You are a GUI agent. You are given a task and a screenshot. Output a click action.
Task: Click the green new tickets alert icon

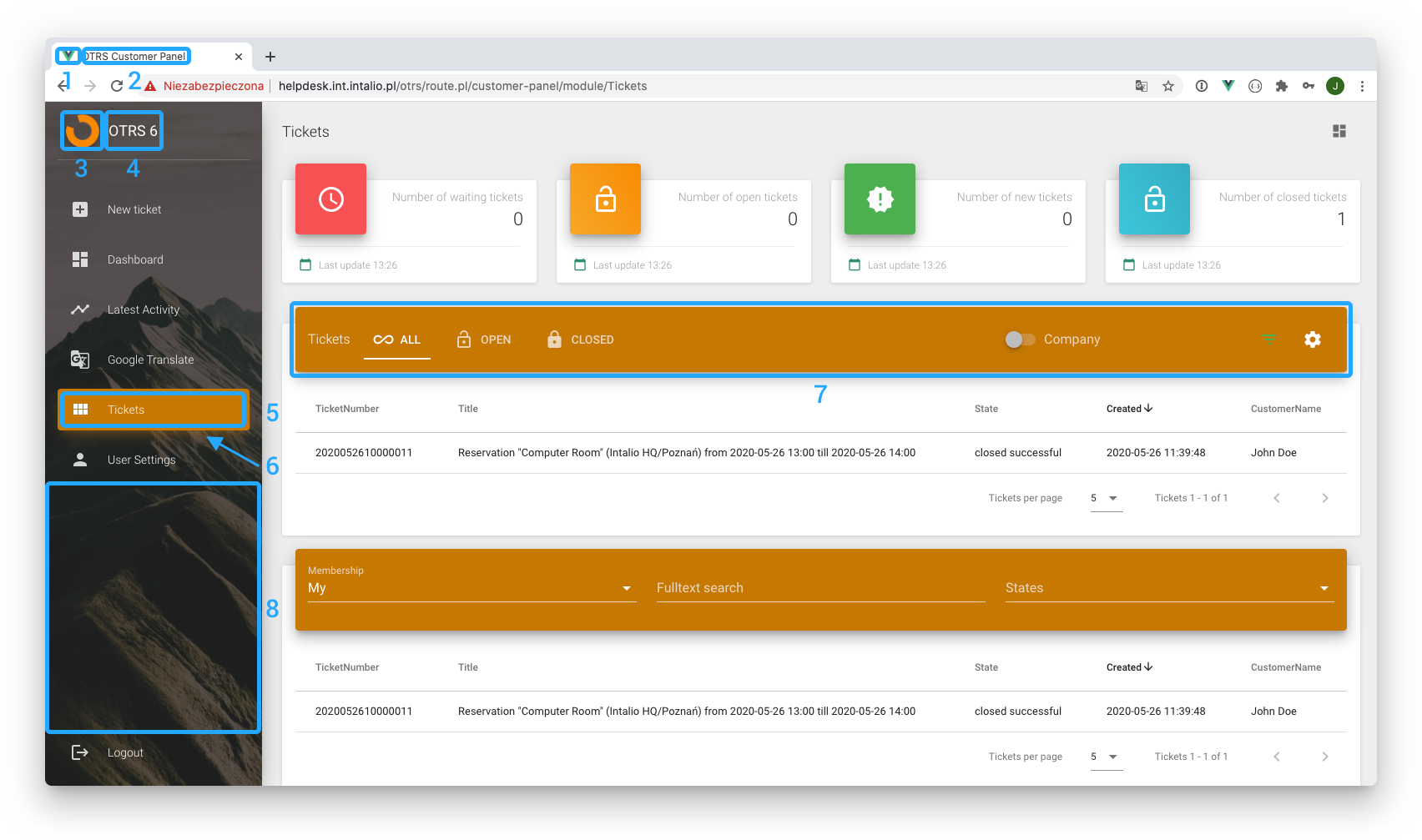(x=880, y=199)
